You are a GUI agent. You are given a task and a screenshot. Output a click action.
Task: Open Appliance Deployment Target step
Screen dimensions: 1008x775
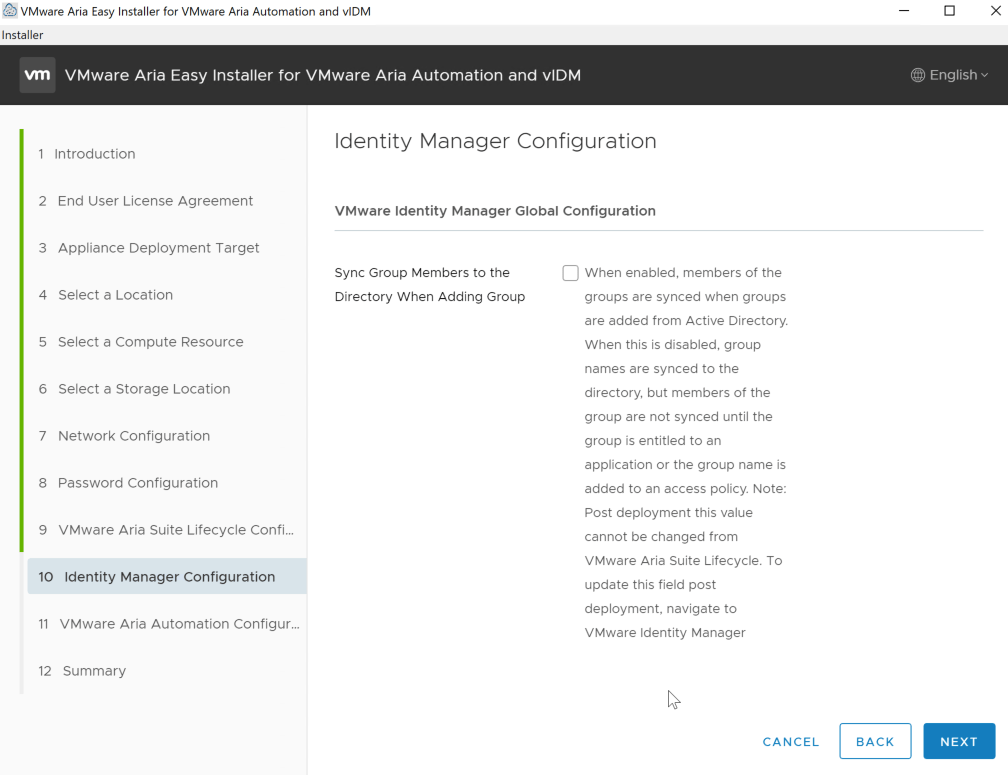pos(158,248)
